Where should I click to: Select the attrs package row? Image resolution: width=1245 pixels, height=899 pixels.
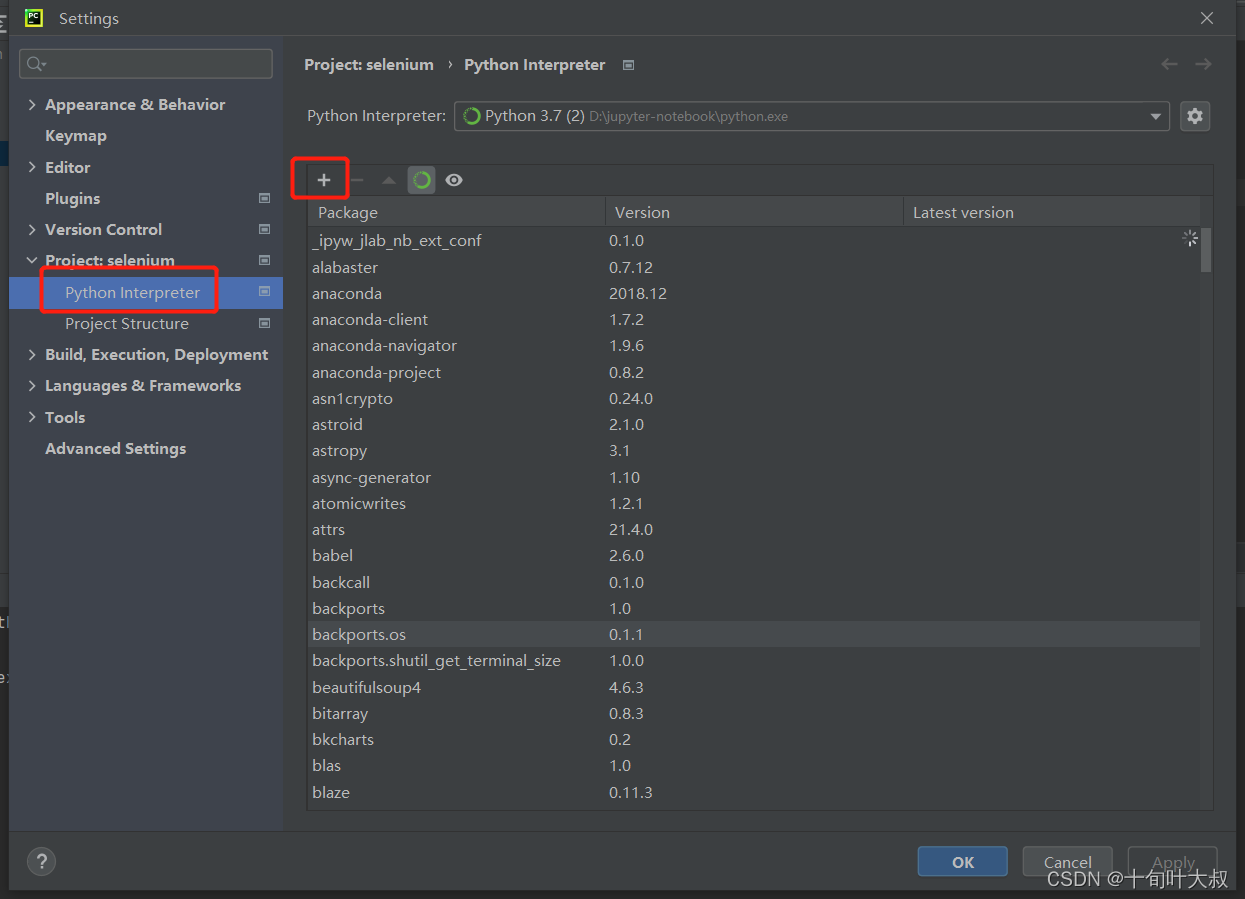tap(754, 529)
